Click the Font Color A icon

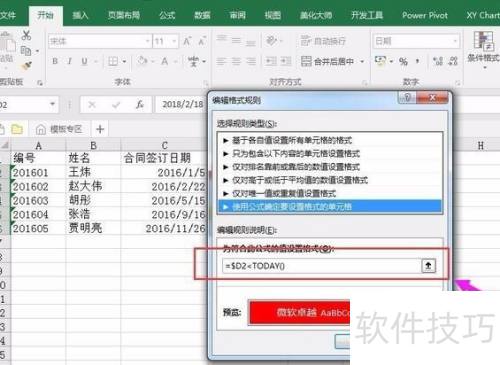[165, 61]
